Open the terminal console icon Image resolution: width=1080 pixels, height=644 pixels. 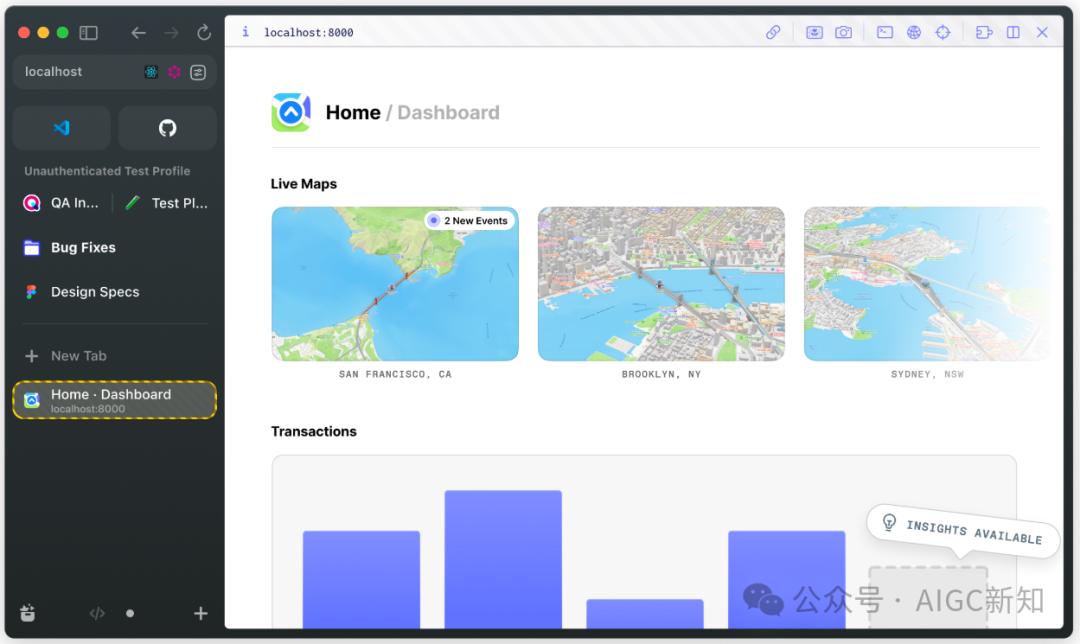click(x=885, y=32)
